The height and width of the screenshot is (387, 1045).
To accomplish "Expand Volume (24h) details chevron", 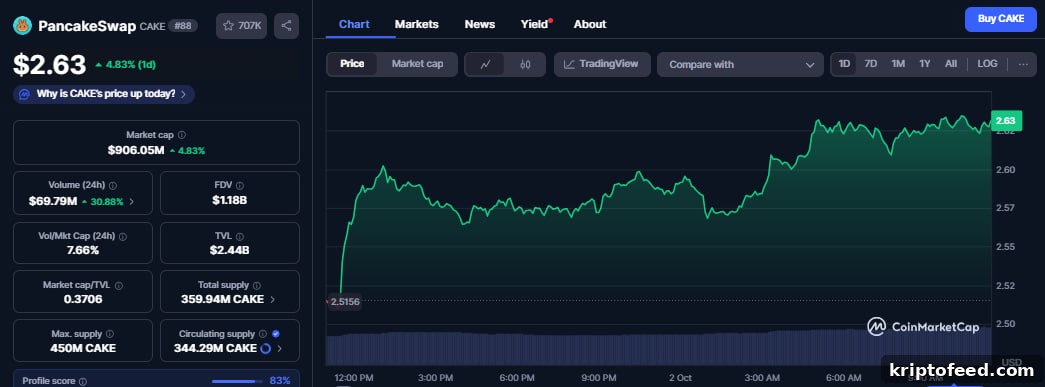I will click(x=131, y=201).
